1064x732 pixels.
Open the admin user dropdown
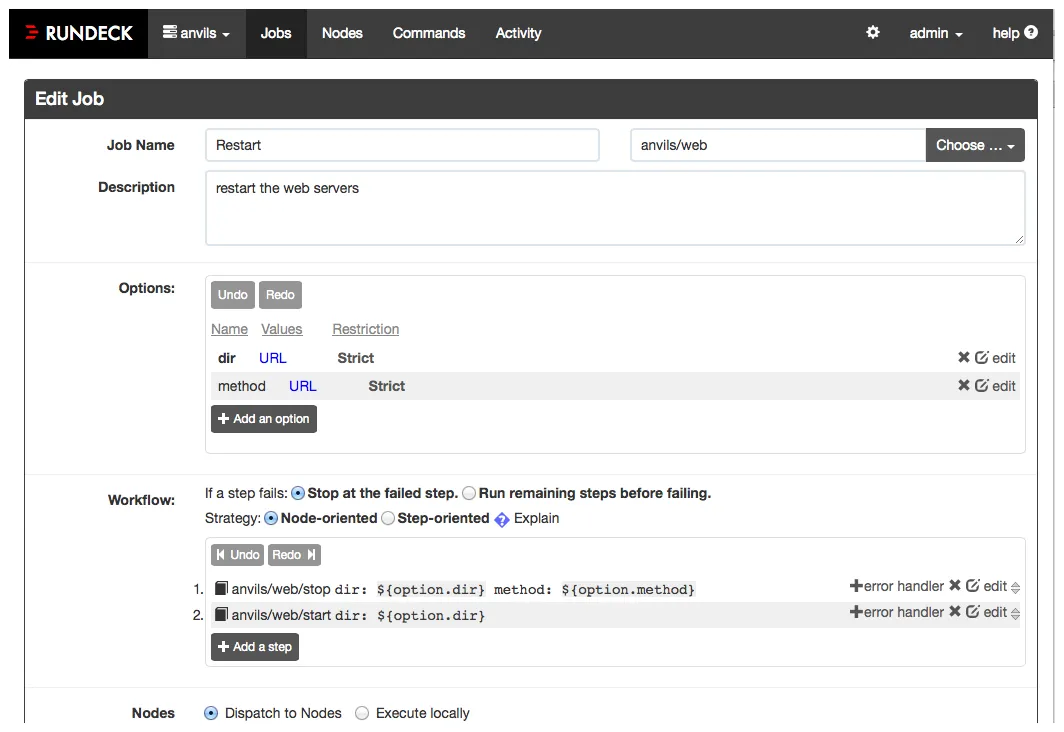[936, 33]
